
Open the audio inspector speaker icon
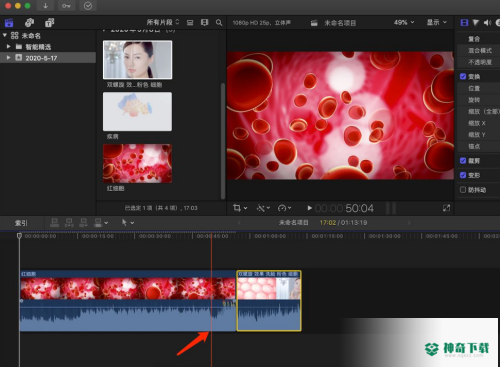pos(487,23)
